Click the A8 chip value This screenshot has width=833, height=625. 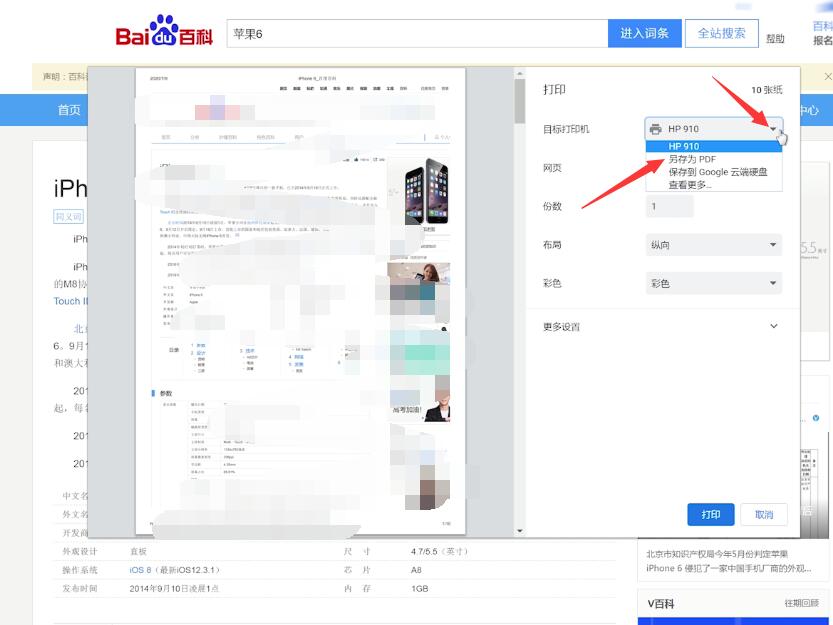pos(416,570)
